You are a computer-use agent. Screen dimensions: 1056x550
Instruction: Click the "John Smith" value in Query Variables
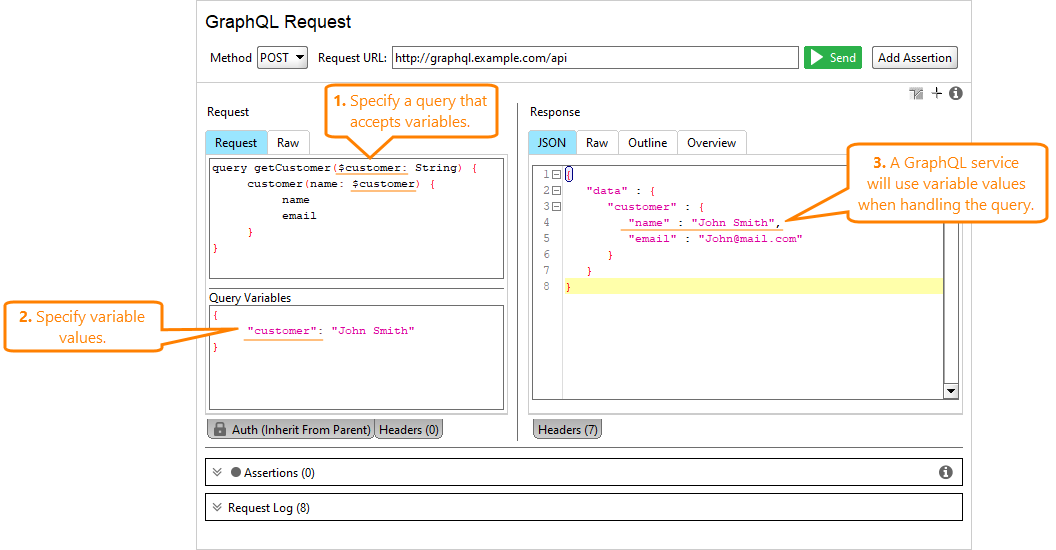[x=372, y=331]
